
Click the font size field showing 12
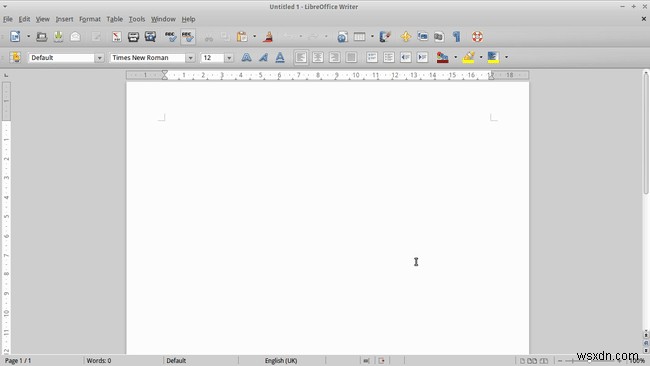[212, 58]
